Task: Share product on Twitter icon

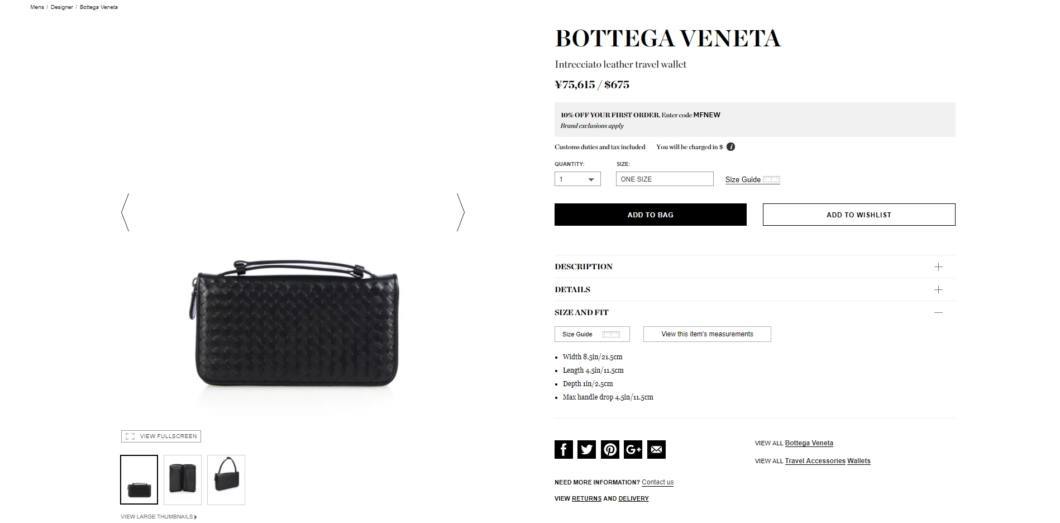Action: point(587,449)
